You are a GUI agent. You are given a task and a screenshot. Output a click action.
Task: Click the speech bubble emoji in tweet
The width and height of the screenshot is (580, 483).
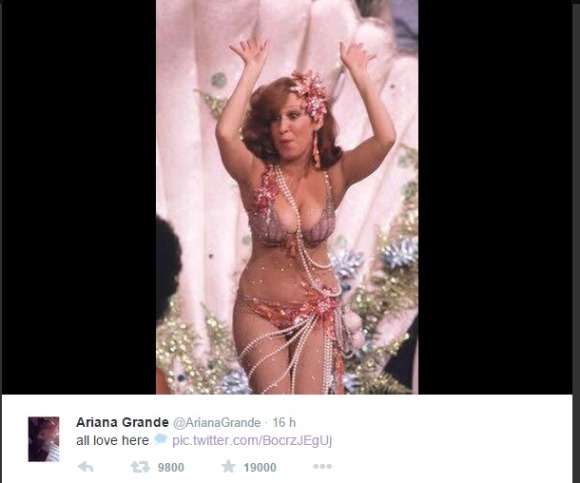coord(161,440)
